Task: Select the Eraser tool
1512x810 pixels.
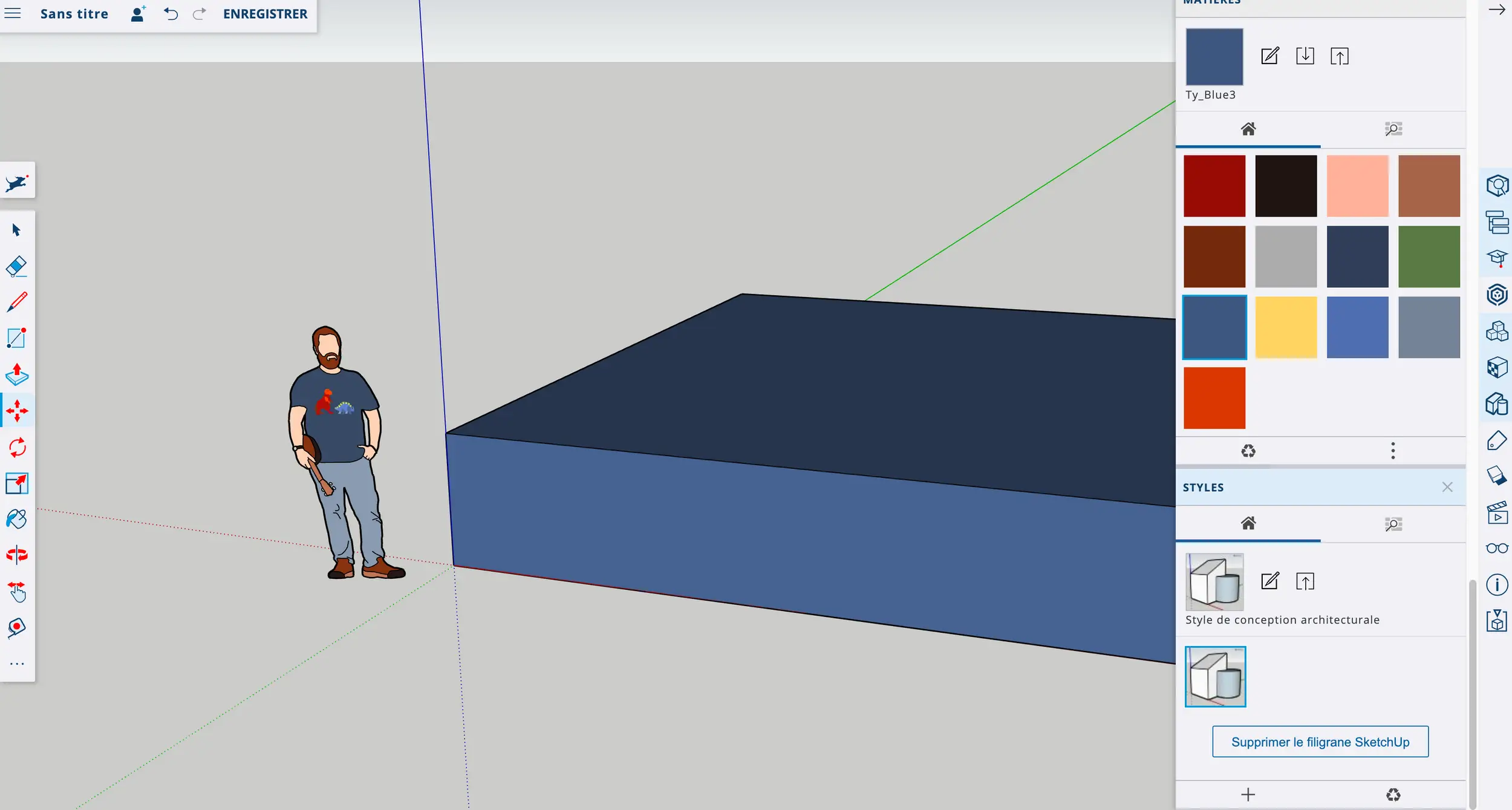Action: pyautogui.click(x=17, y=266)
